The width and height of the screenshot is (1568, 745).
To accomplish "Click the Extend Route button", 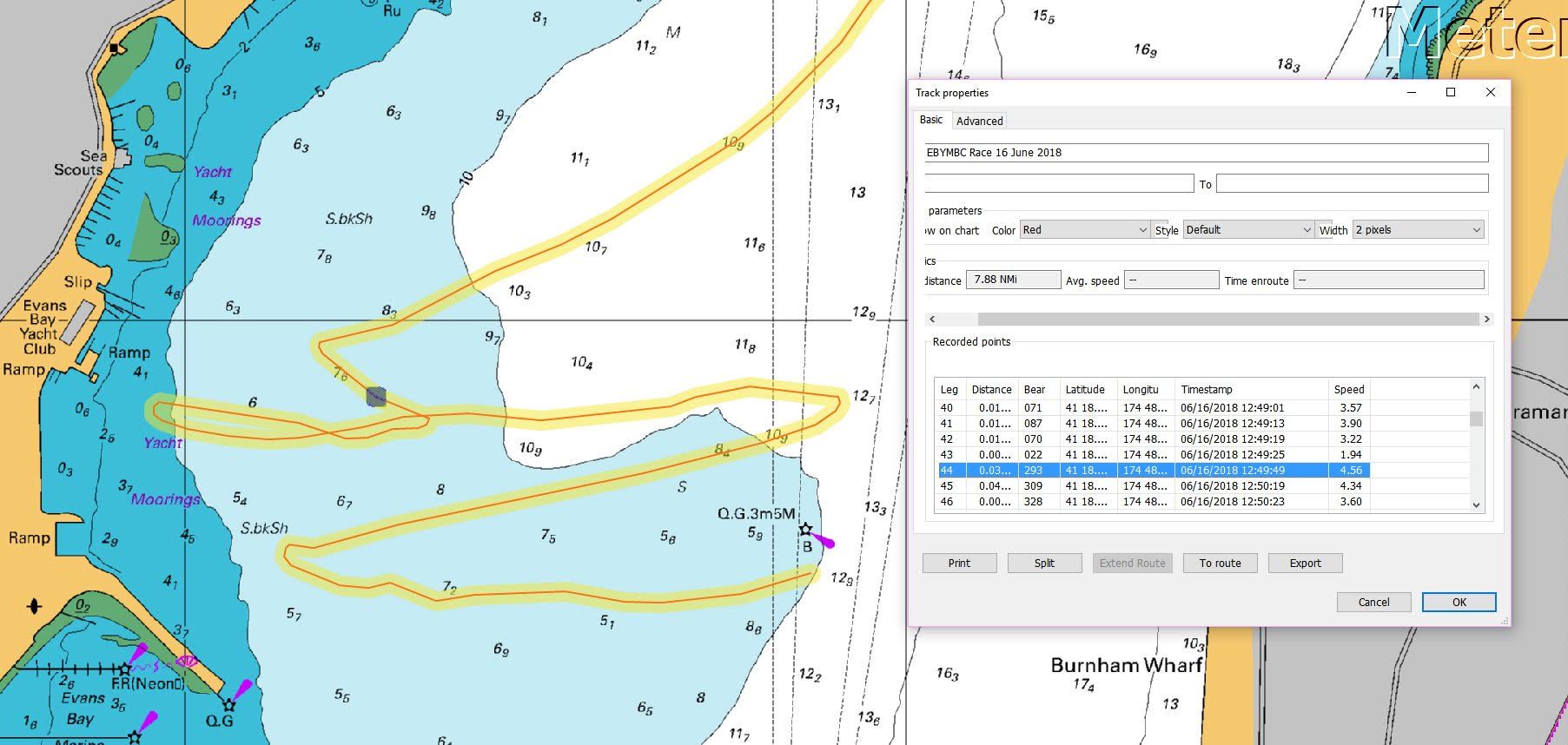I will (x=1132, y=564).
